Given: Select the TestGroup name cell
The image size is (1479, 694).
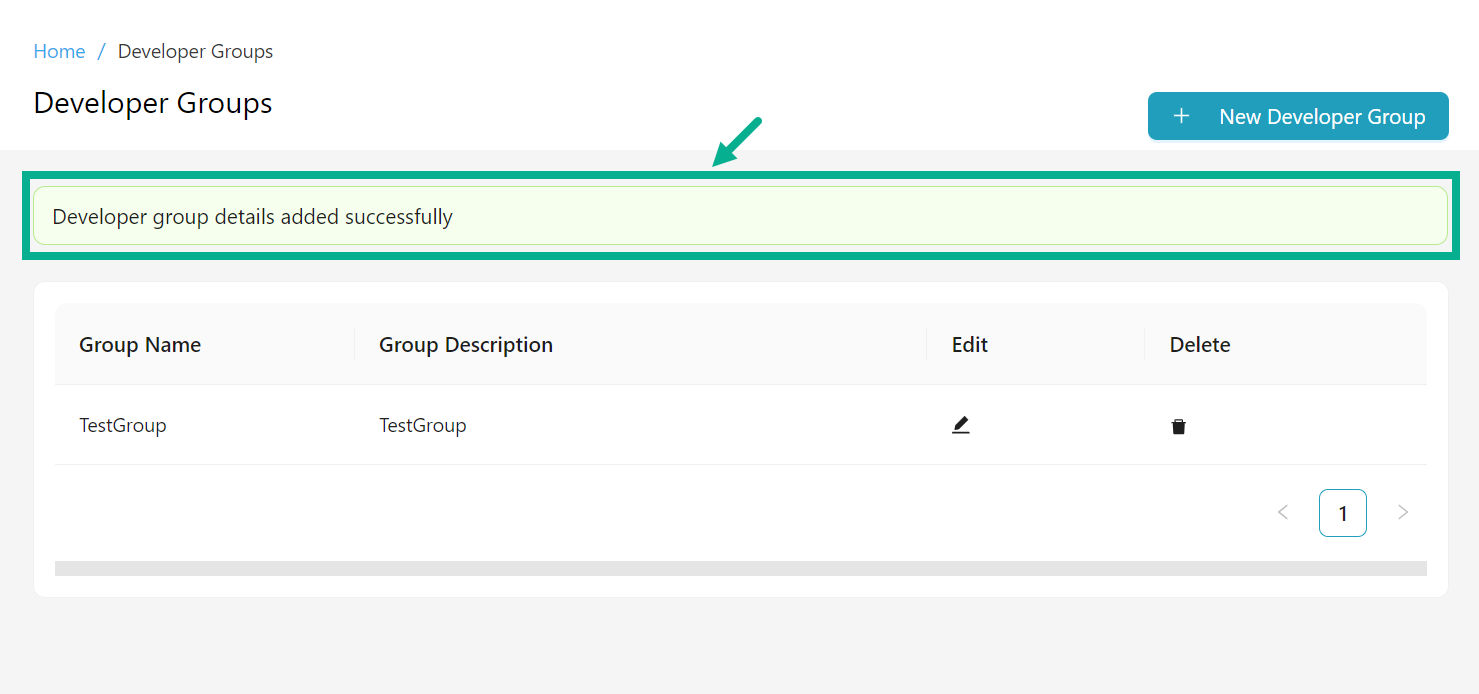Looking at the screenshot, I should tap(122, 425).
